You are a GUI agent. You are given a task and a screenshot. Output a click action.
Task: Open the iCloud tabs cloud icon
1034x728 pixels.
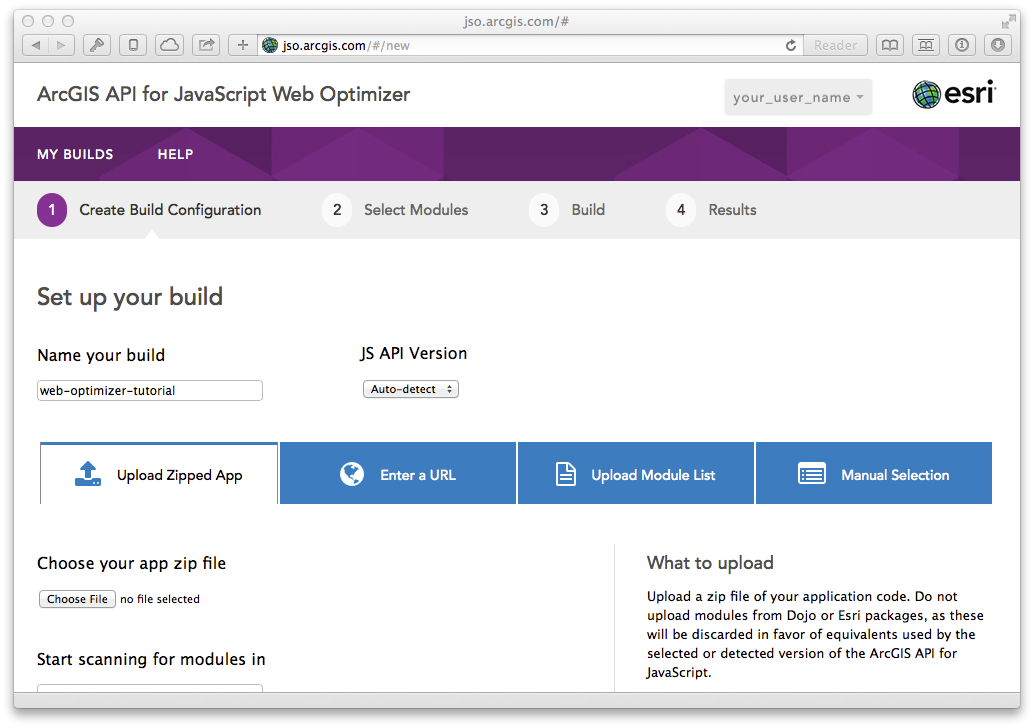(169, 46)
